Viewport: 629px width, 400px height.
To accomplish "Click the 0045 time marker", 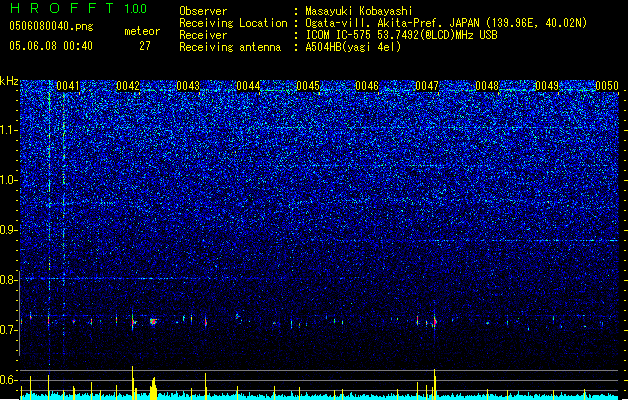I will pos(308,86).
